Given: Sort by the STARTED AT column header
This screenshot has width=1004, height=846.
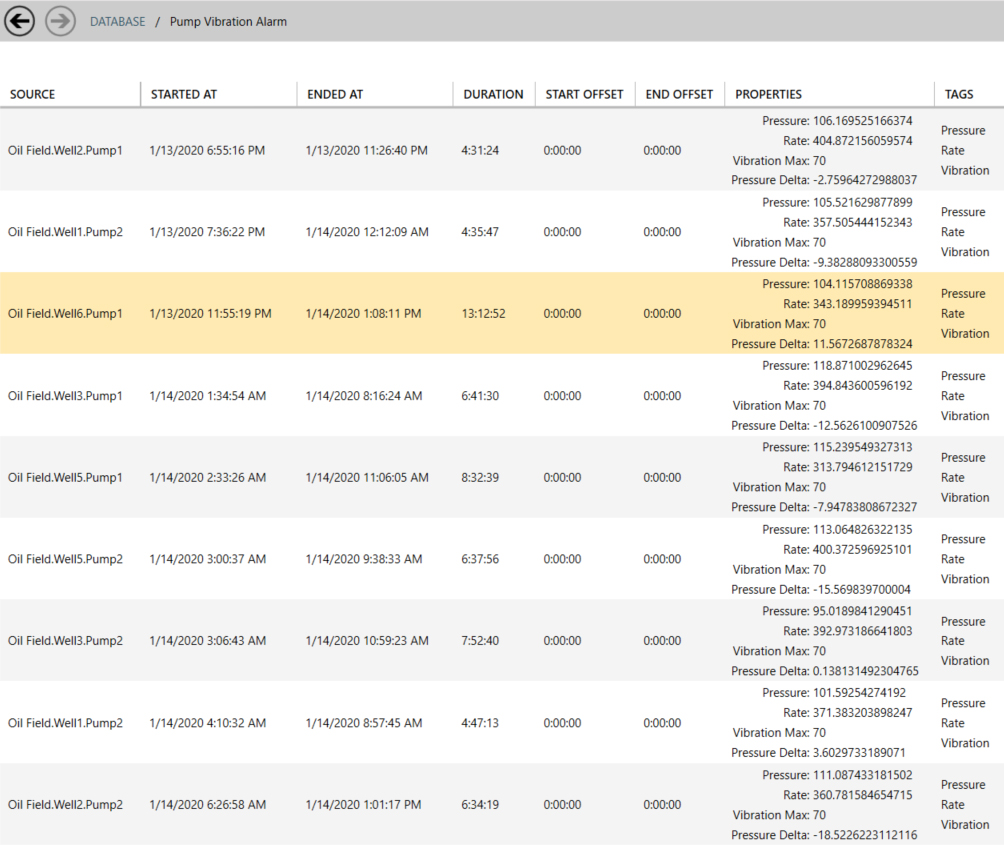Looking at the screenshot, I should [x=184, y=94].
